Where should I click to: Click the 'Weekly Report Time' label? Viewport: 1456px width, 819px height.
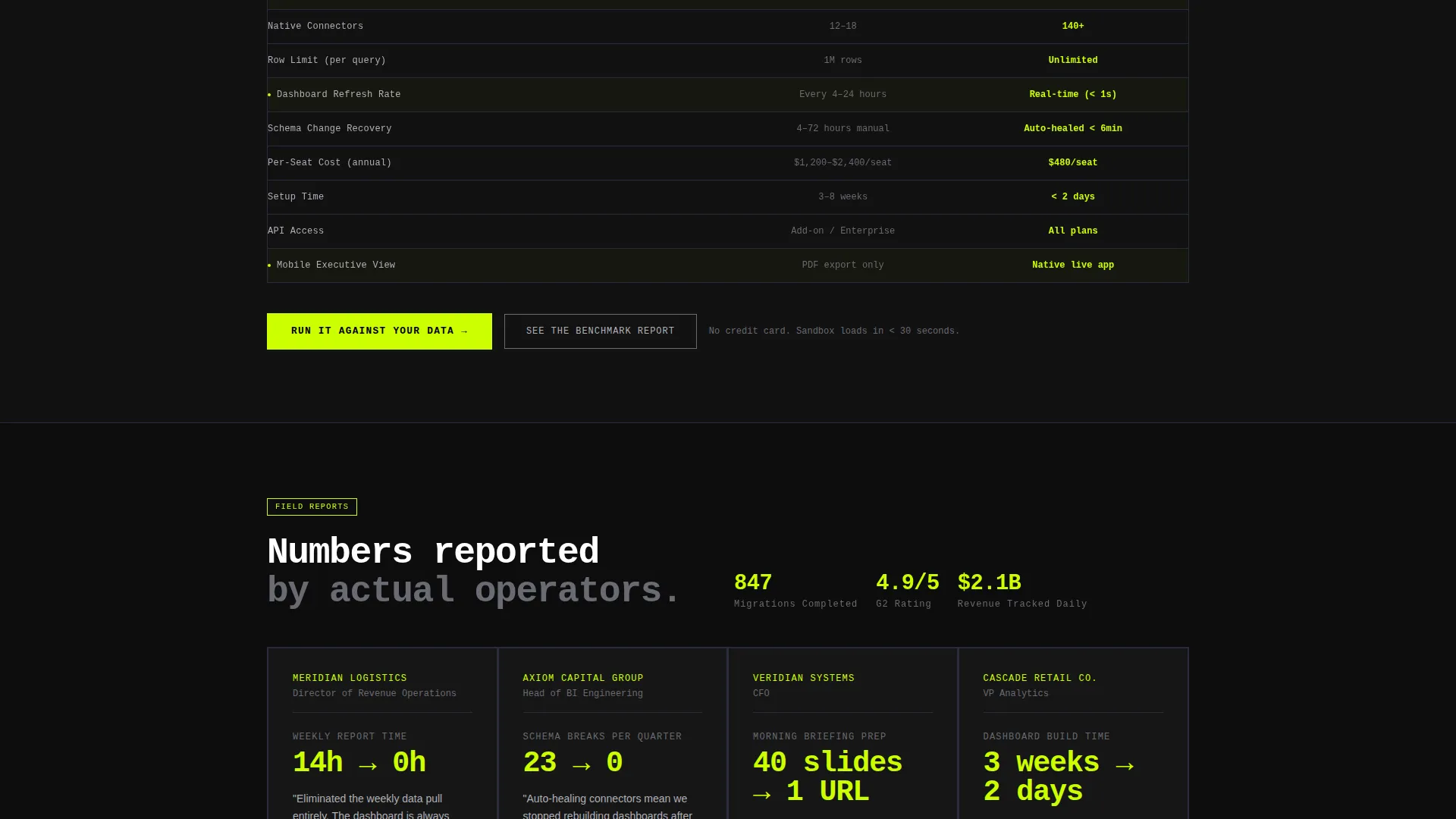350,737
